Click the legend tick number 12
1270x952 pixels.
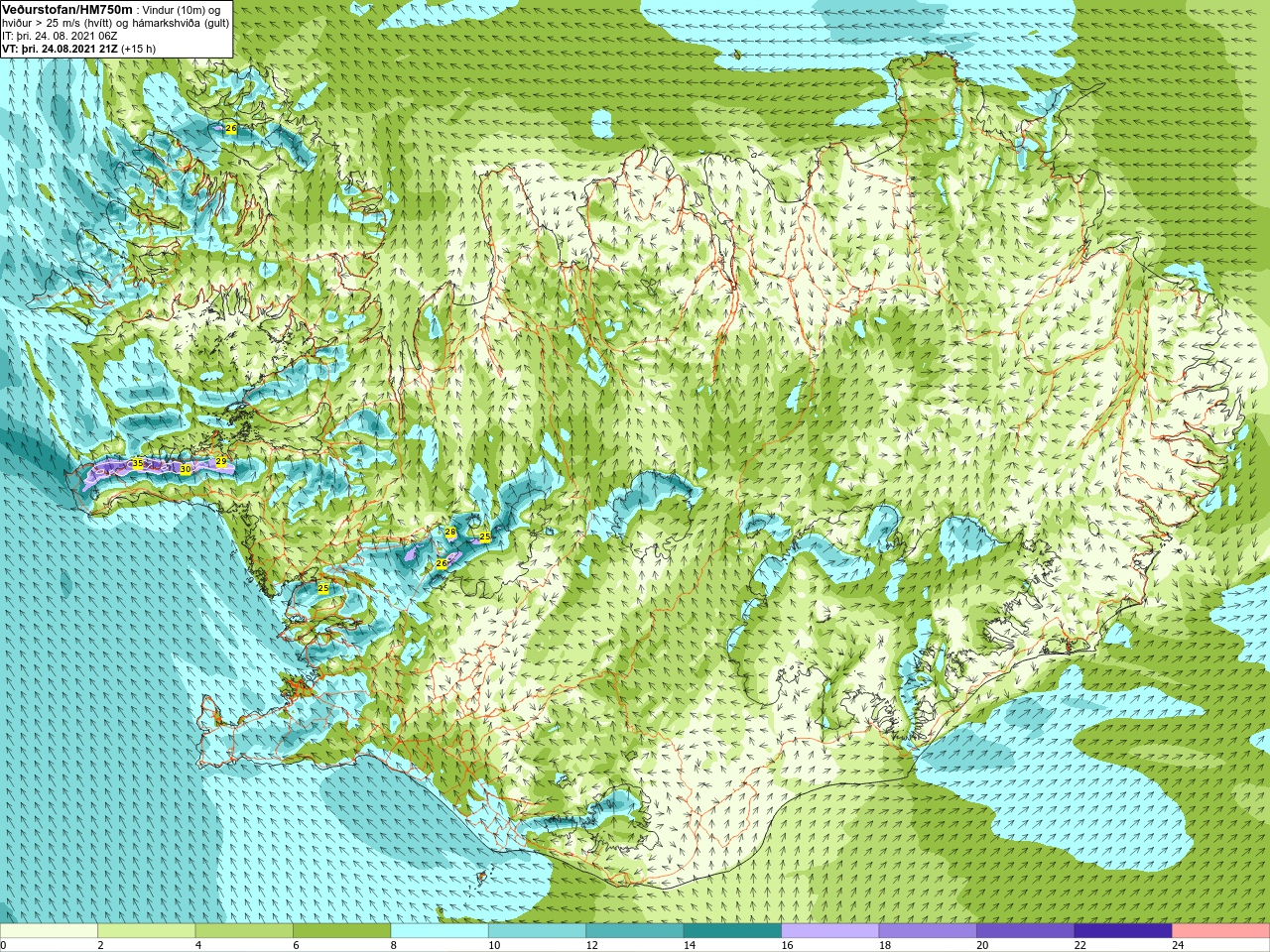(590, 946)
